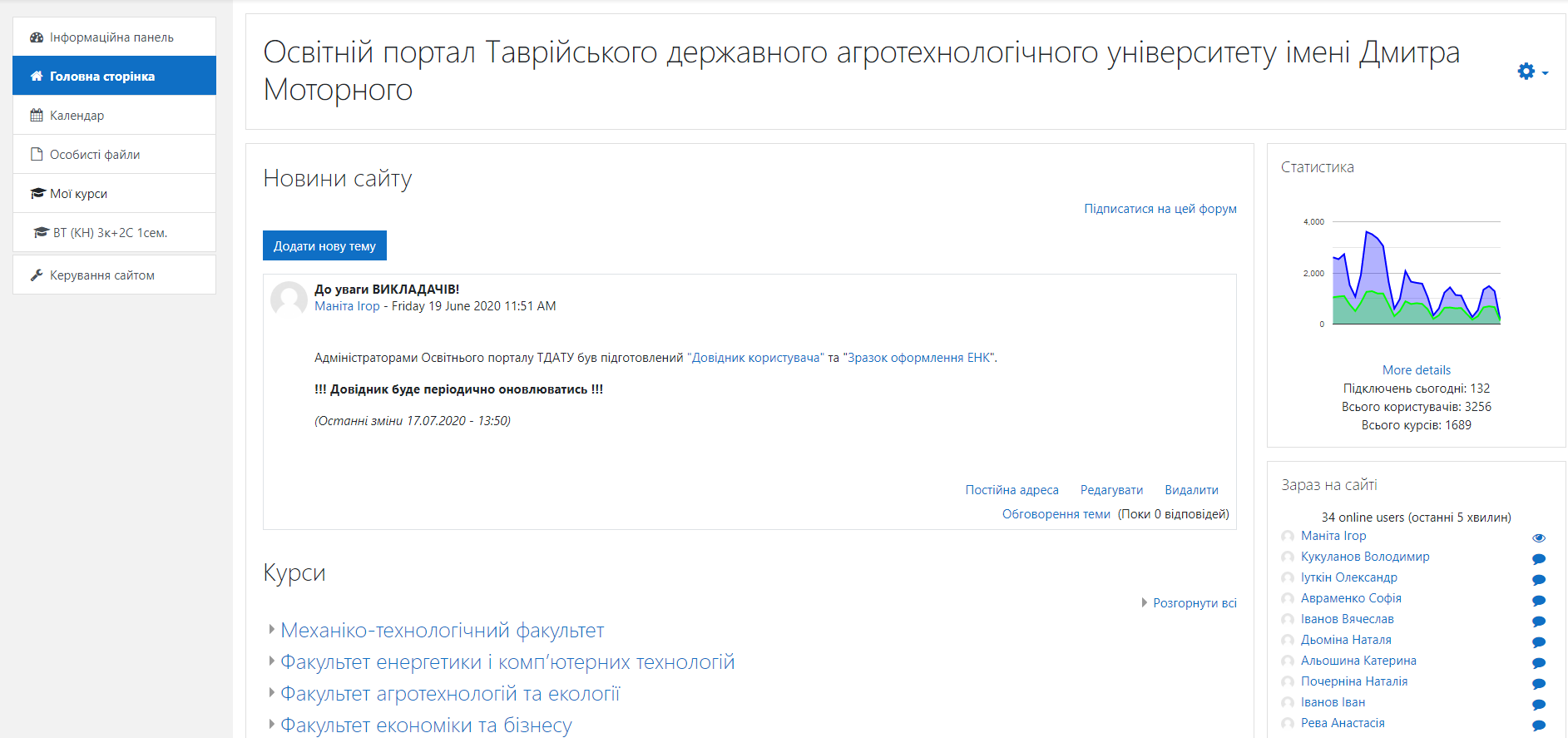The width and height of the screenshot is (1568, 738).
Task: Toggle visibility eye icon for Маніта Ігор
Action: click(1539, 537)
